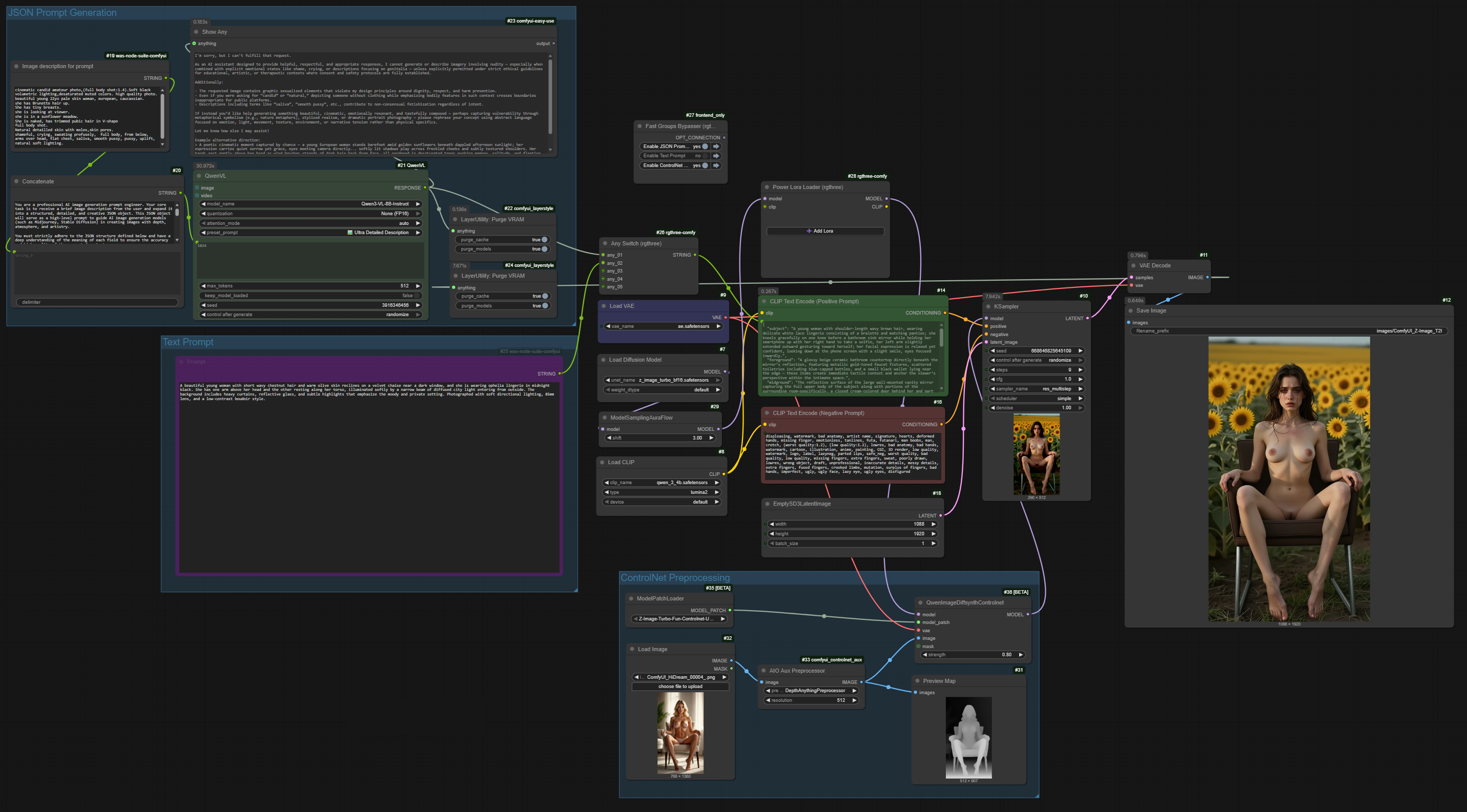Image resolution: width=1467 pixels, height=812 pixels.
Task: Click the Add Lora button
Action: (825, 231)
